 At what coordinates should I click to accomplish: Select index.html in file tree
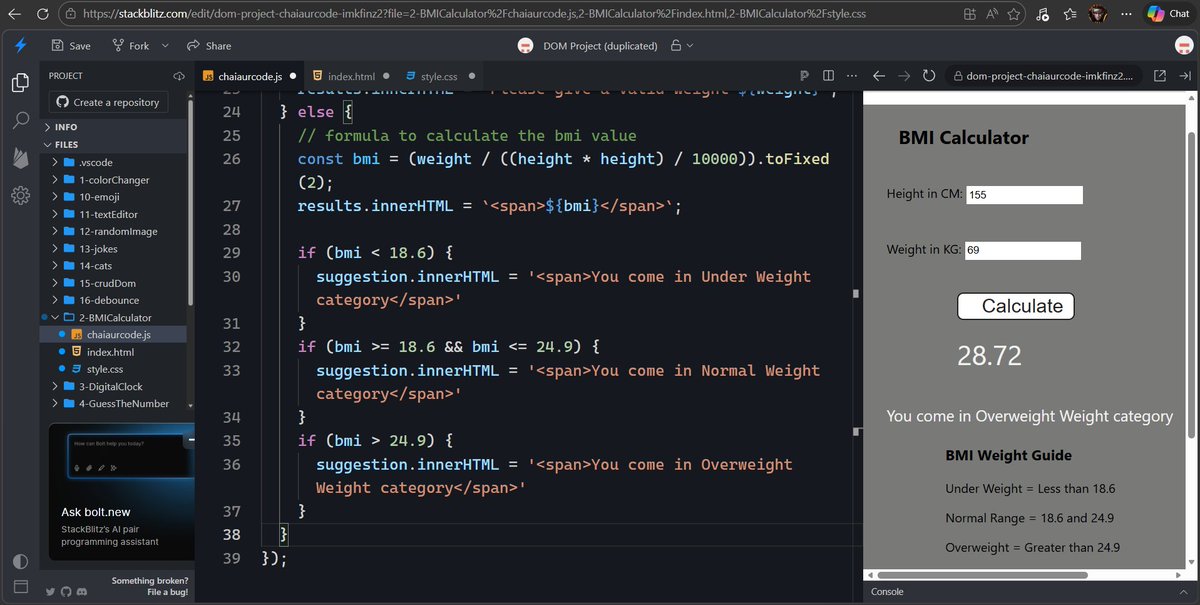(x=113, y=352)
